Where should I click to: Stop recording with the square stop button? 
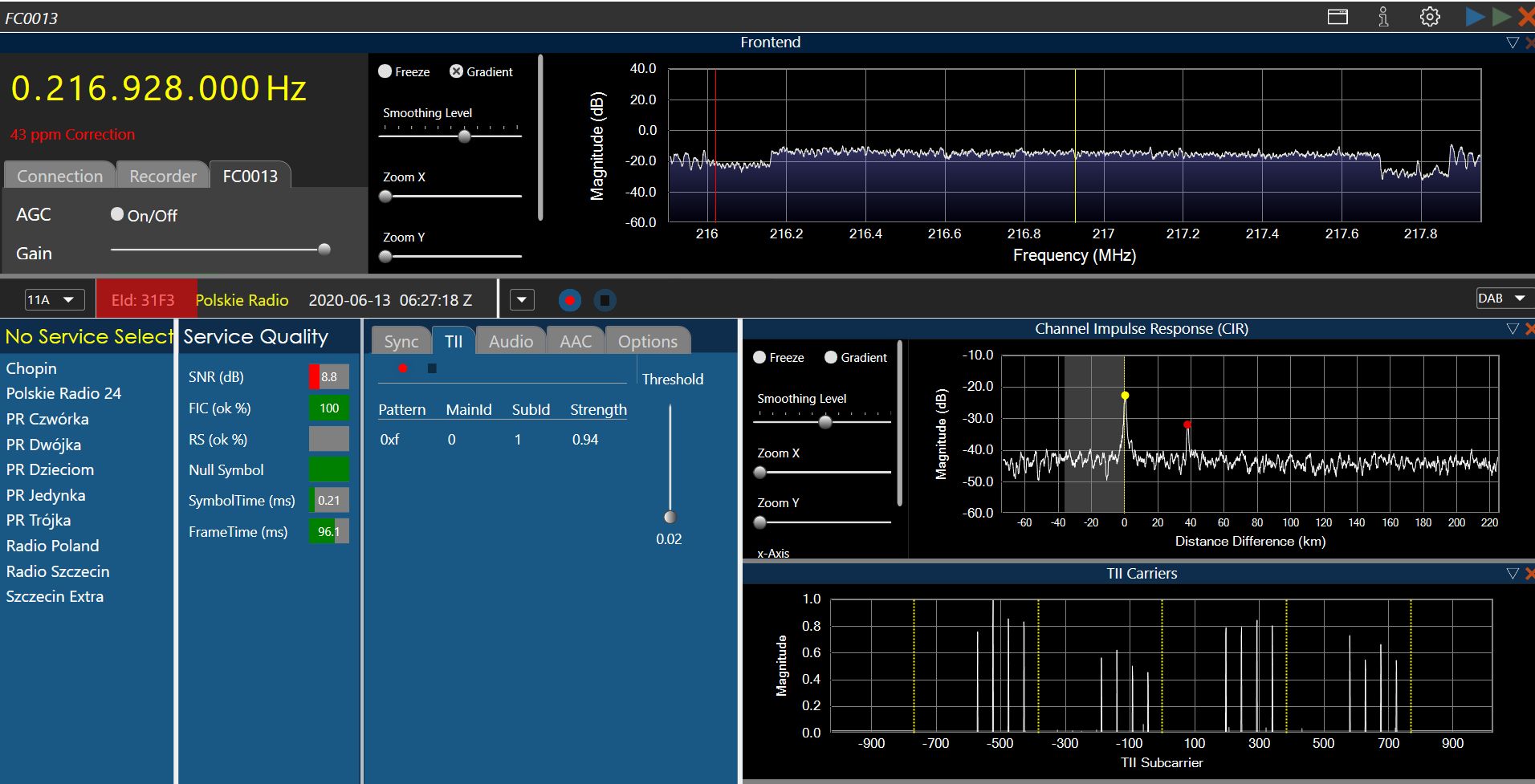coord(605,300)
